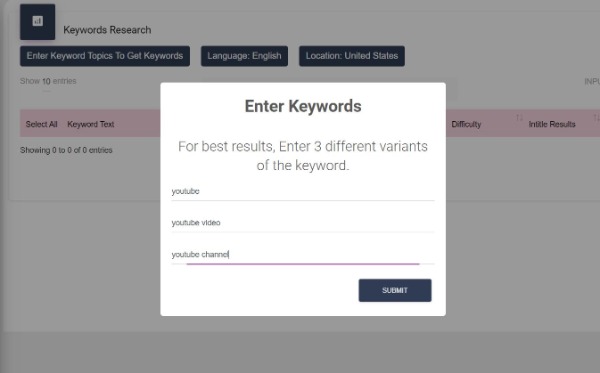
Task: Click the youtube channel keyword field
Action: [x=303, y=254]
